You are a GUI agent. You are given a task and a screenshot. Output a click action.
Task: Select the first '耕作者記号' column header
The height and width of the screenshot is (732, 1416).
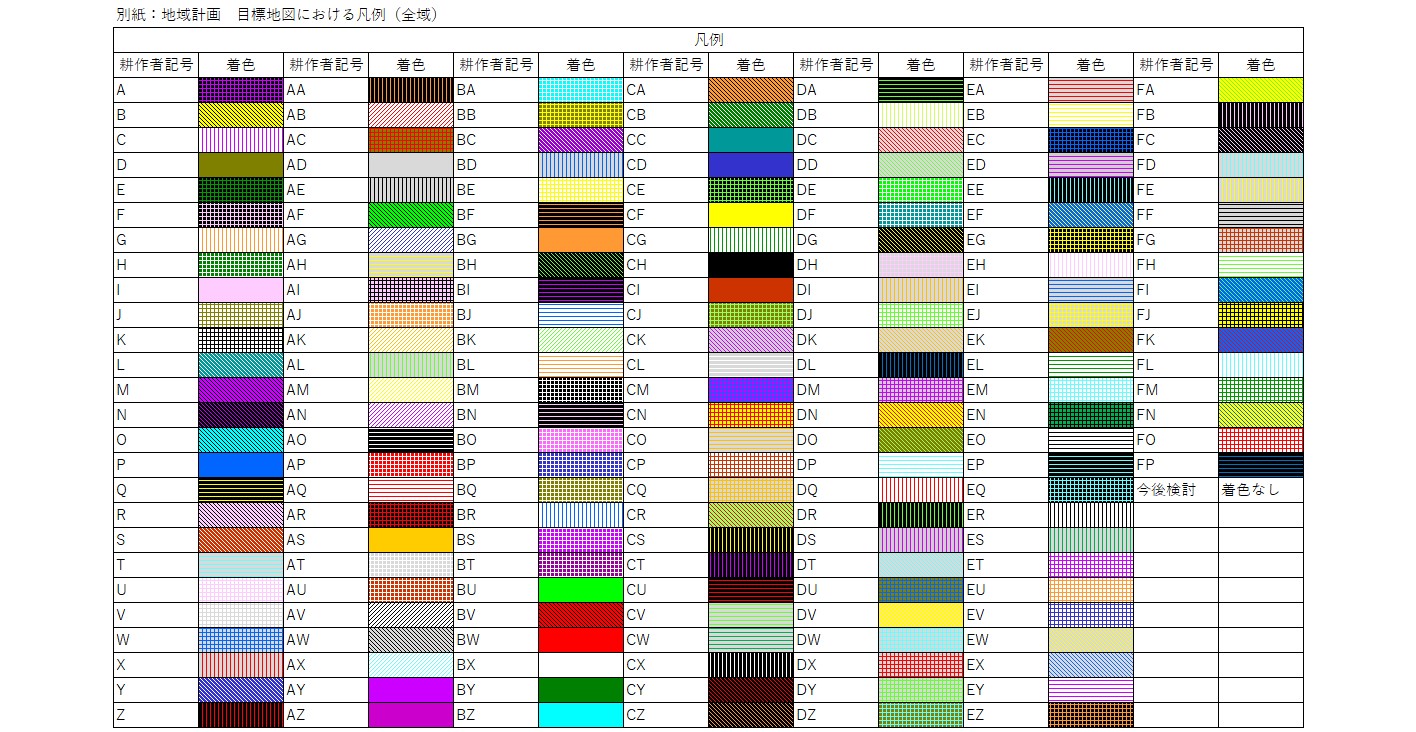tap(156, 65)
